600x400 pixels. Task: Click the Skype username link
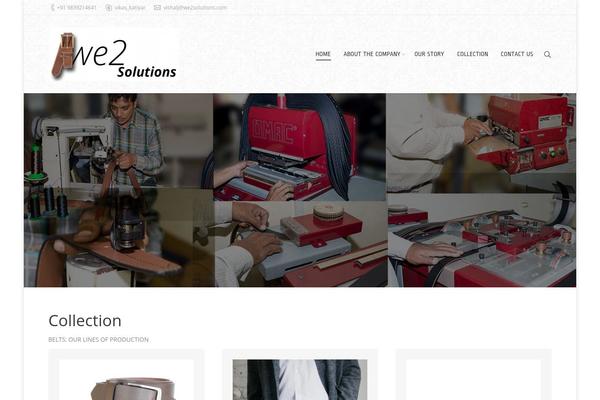(x=130, y=7)
